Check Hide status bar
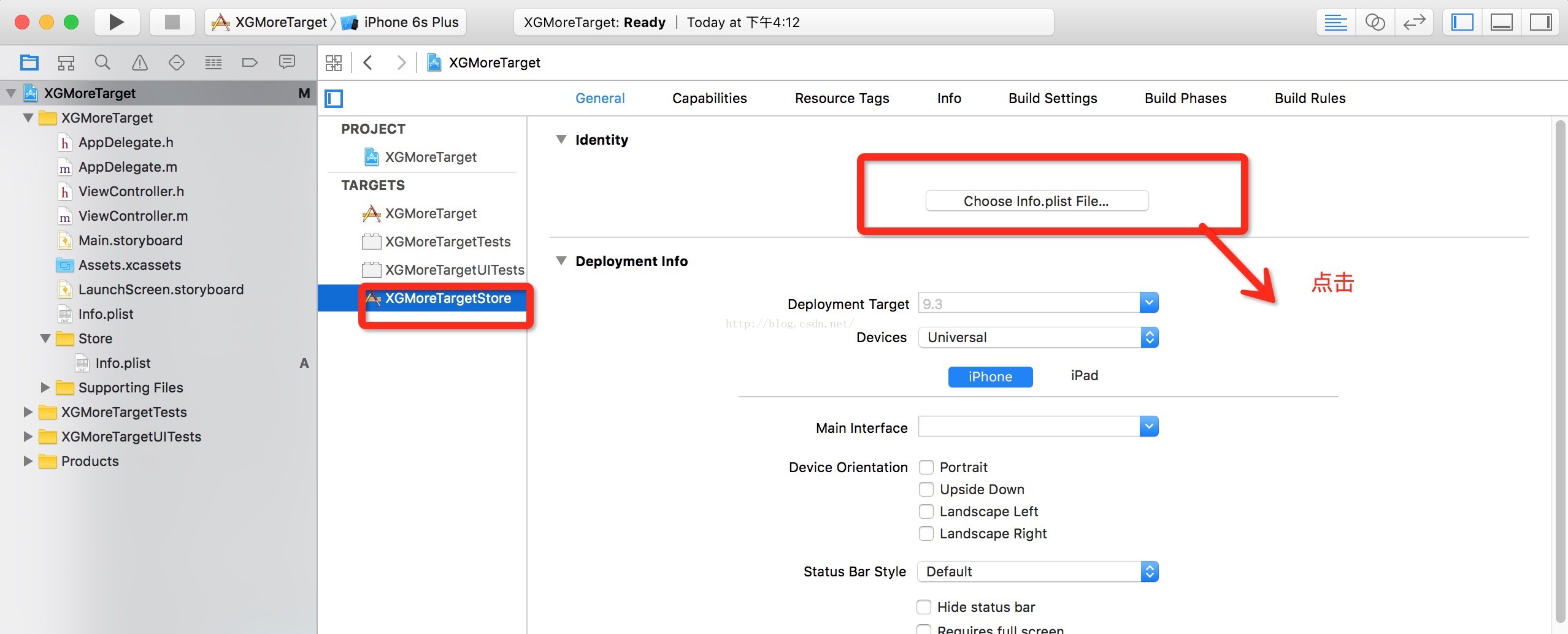 (924, 607)
